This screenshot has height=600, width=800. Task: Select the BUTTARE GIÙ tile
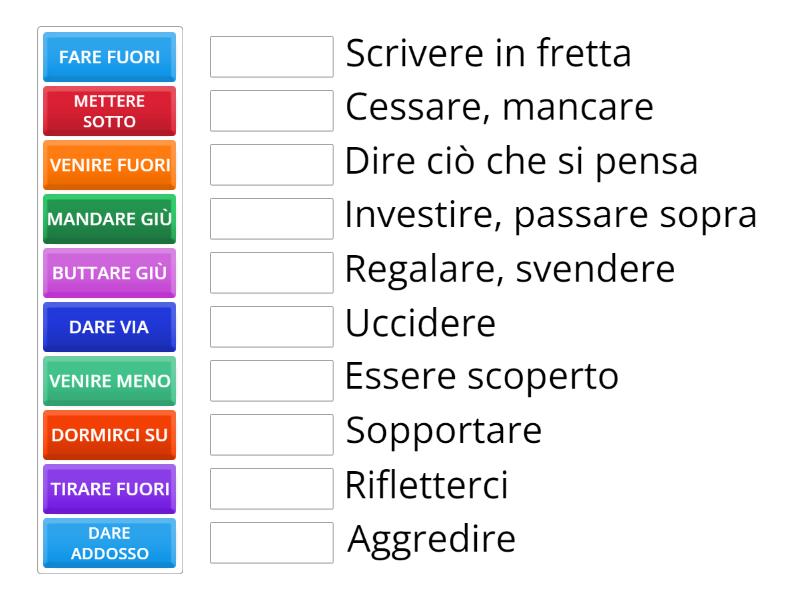click(x=110, y=273)
